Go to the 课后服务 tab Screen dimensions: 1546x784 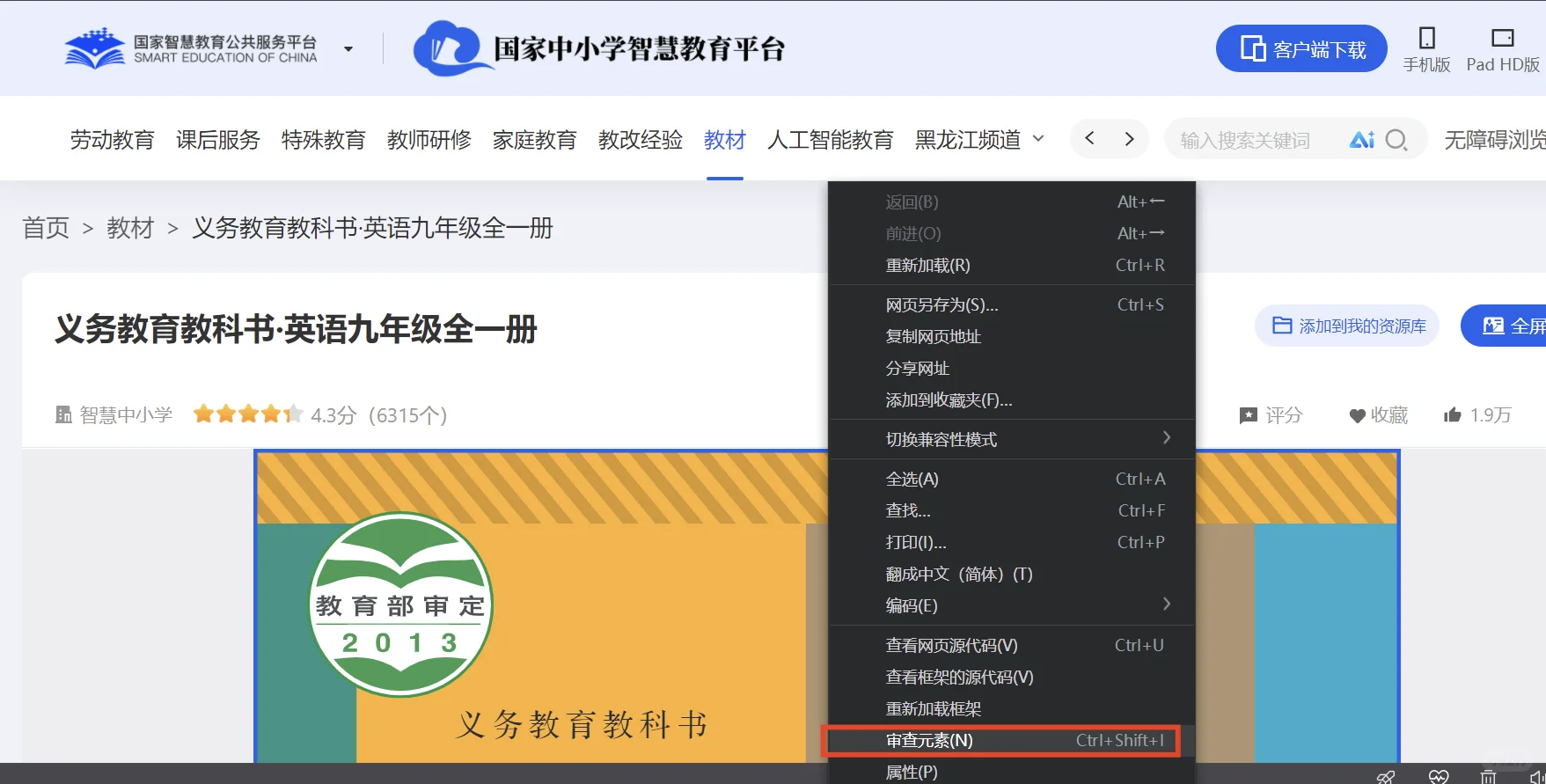tap(218, 140)
